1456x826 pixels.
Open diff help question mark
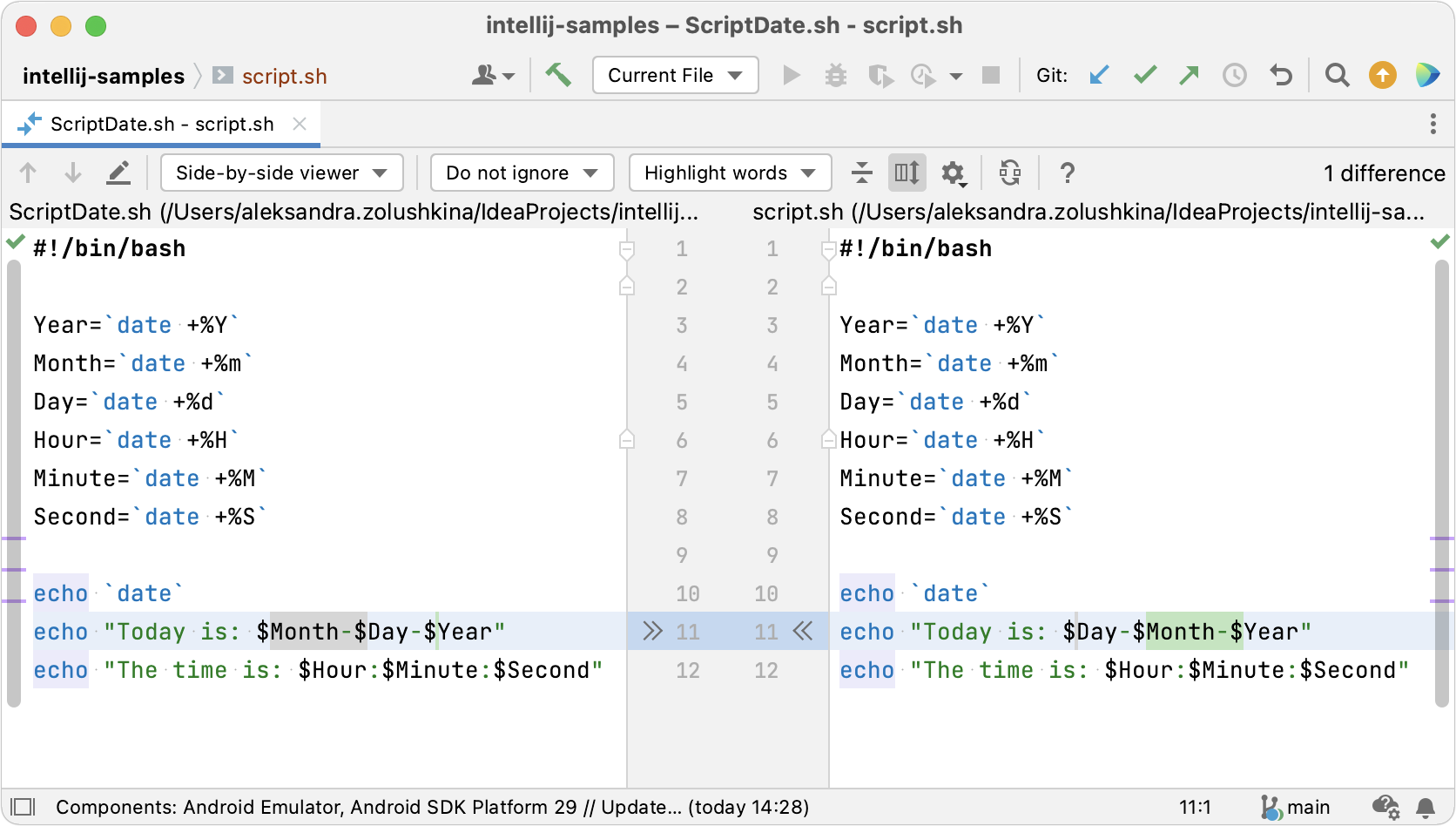1068,173
